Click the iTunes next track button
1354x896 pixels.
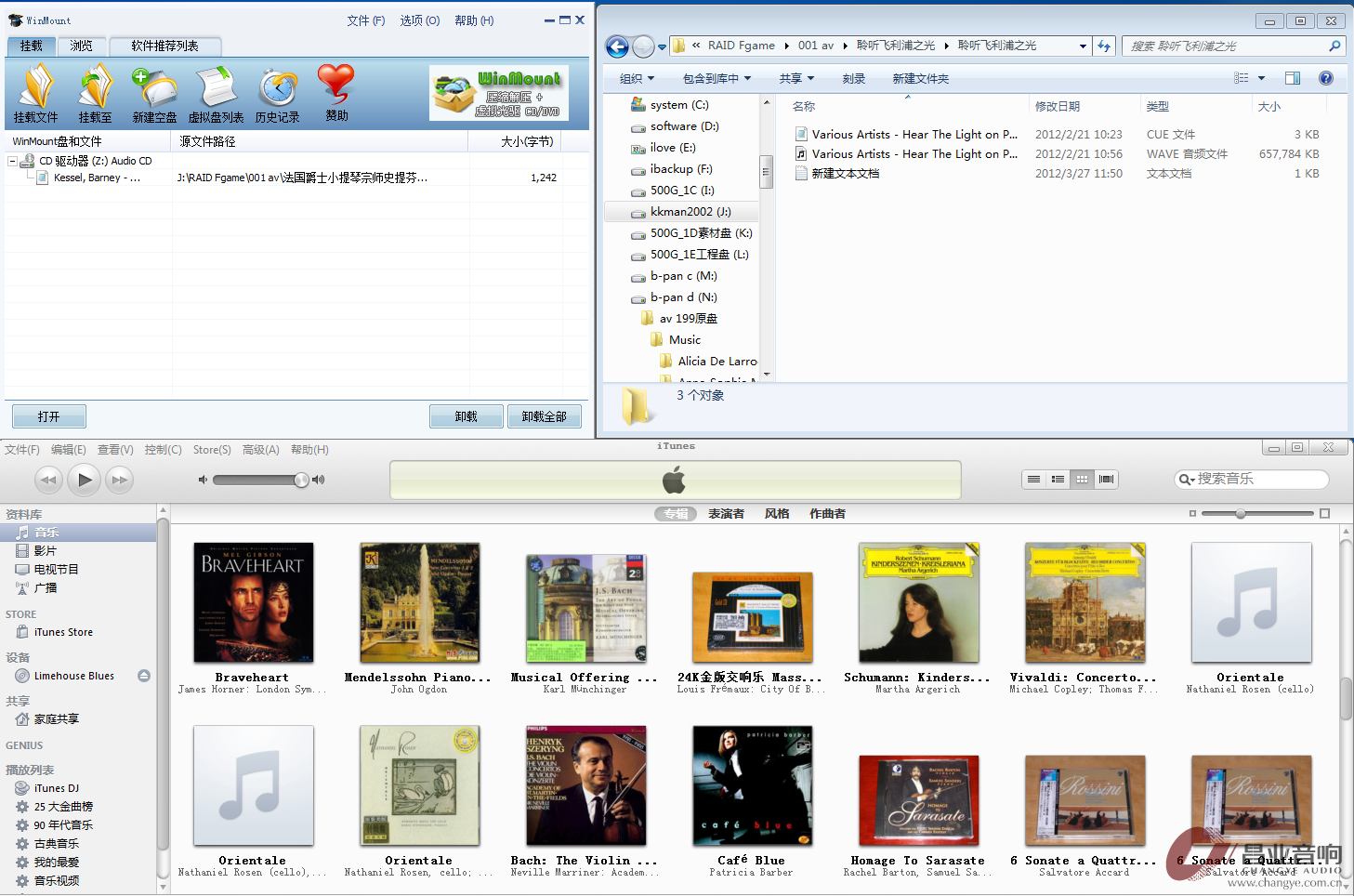(120, 480)
